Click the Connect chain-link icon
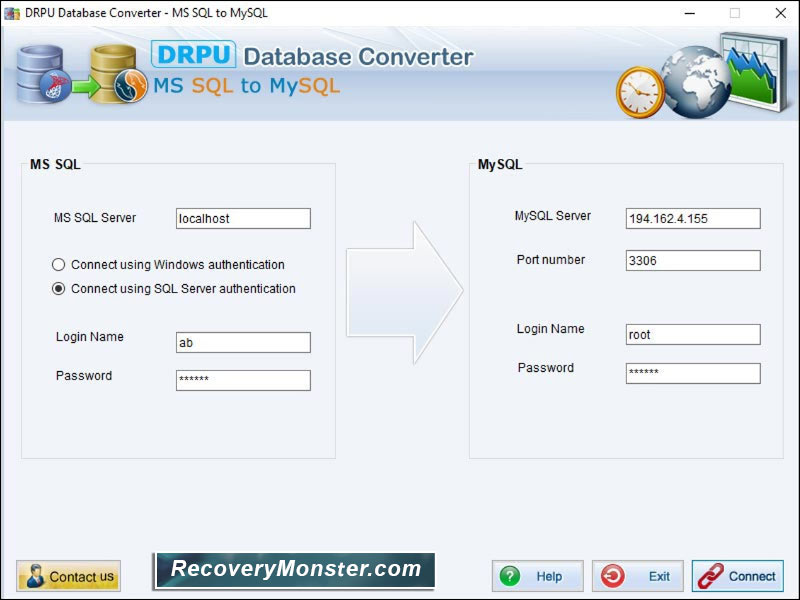The height and width of the screenshot is (600, 800). coord(714,575)
